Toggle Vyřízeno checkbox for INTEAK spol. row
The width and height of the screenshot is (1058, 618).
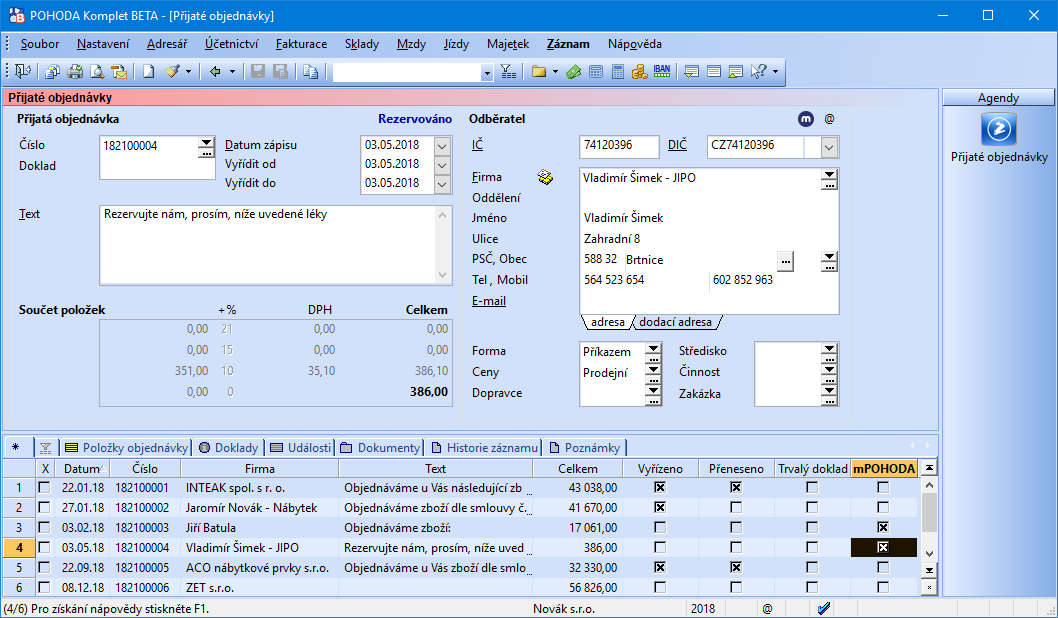click(x=659, y=487)
